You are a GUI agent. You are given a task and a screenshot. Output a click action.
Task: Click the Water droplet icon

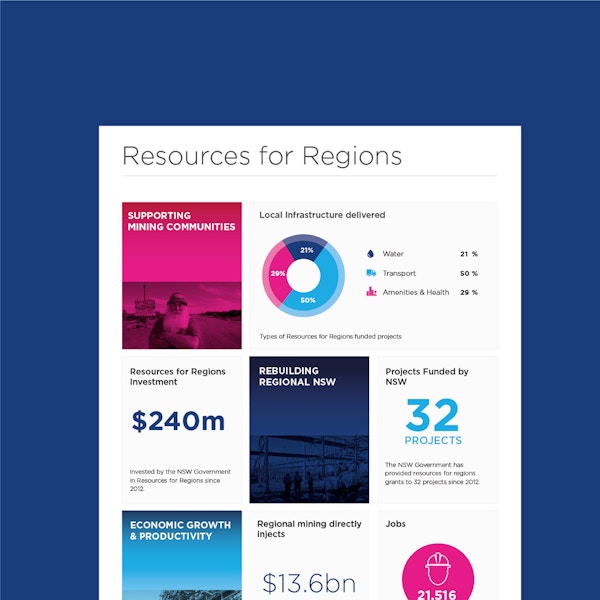tap(370, 254)
